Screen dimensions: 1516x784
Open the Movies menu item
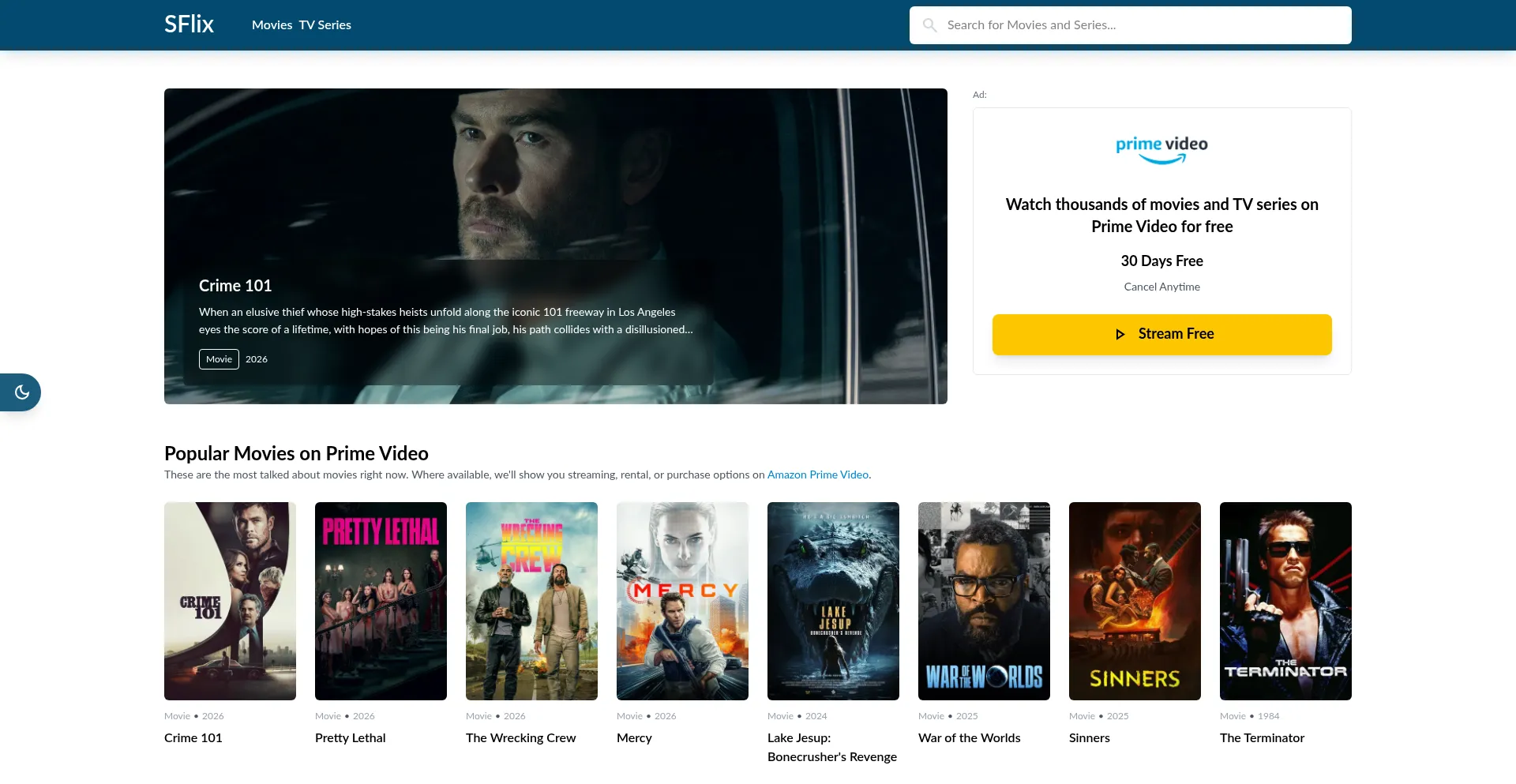tap(272, 25)
